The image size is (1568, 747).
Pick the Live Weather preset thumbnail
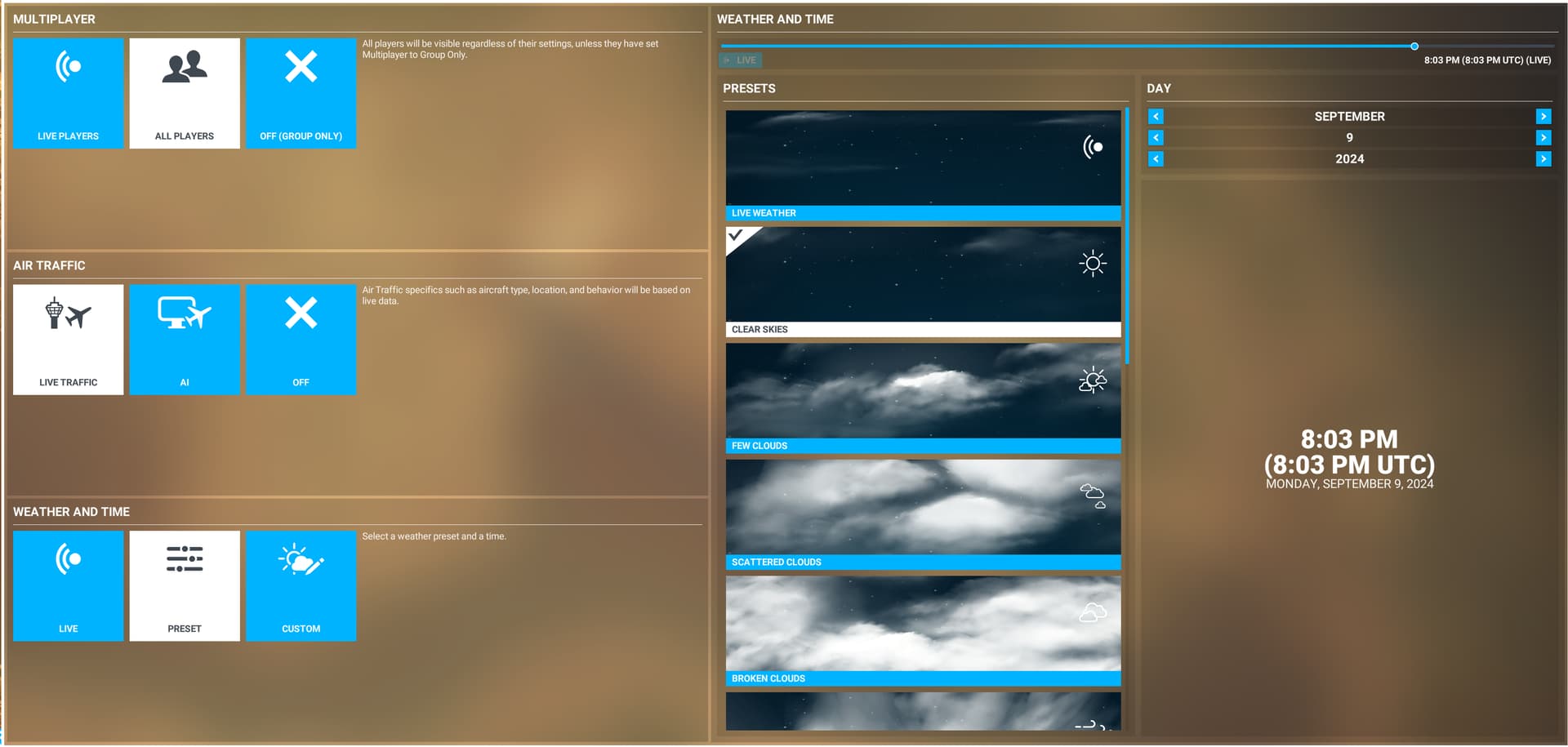point(923,166)
